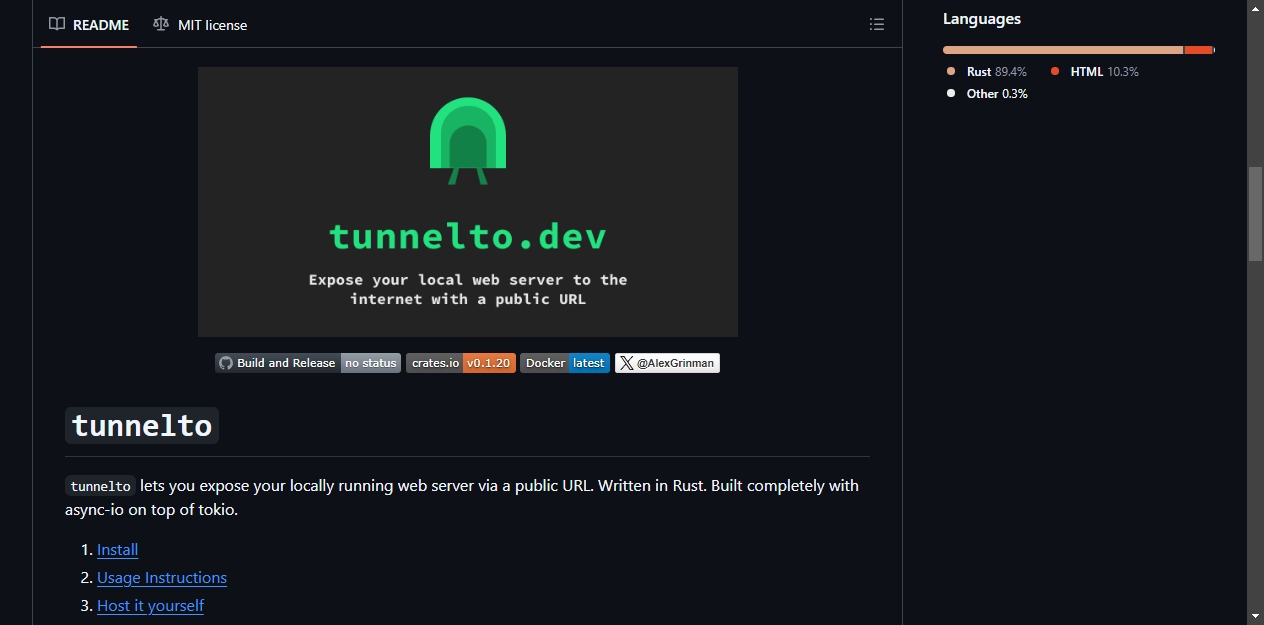Image resolution: width=1264 pixels, height=625 pixels.
Task: Open the Build and Release status badge
Action: pyautogui.click(x=308, y=363)
